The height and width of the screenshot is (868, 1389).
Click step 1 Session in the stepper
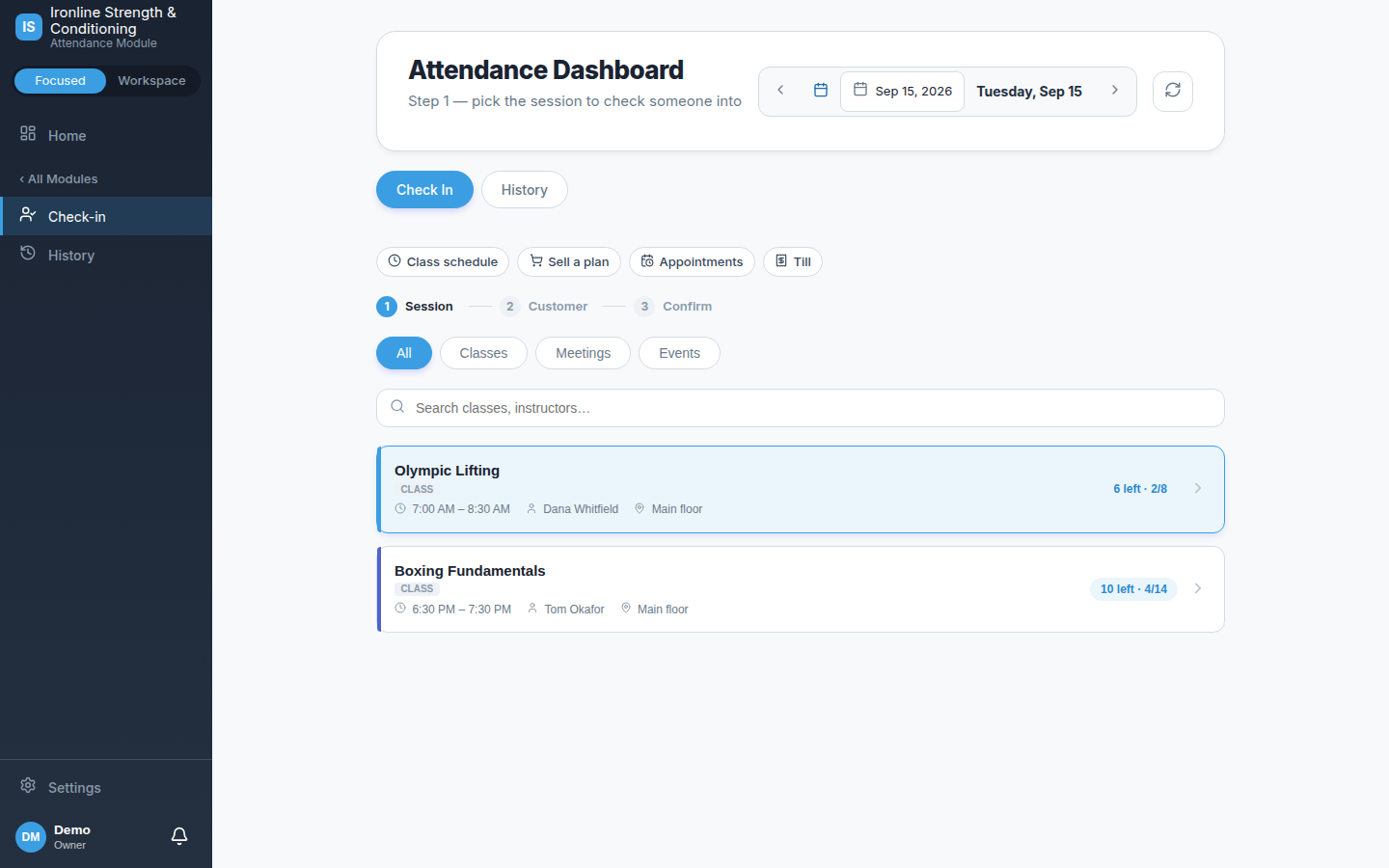pos(415,307)
